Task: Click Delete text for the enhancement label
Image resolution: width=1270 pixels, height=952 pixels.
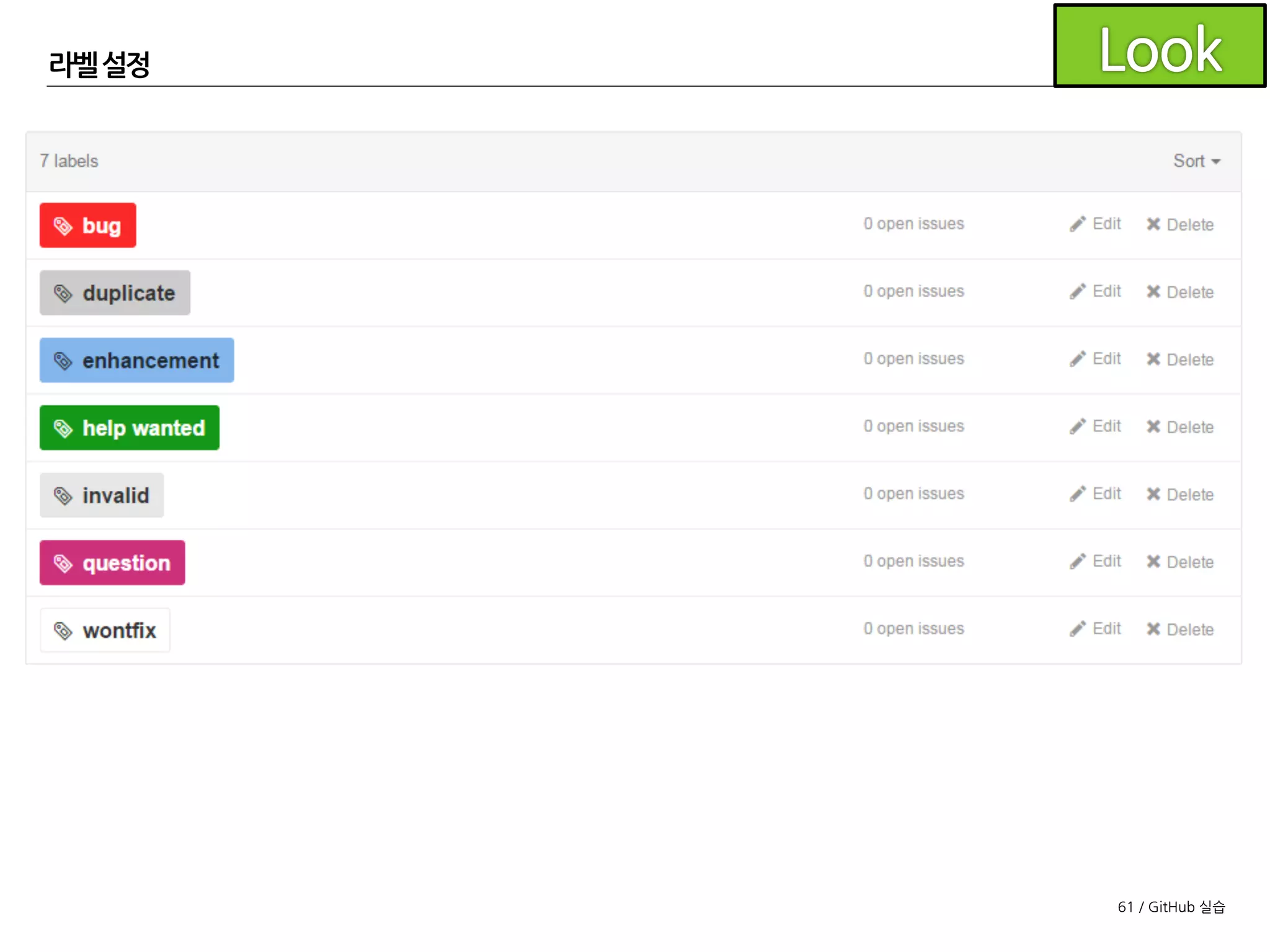Action: click(1190, 360)
